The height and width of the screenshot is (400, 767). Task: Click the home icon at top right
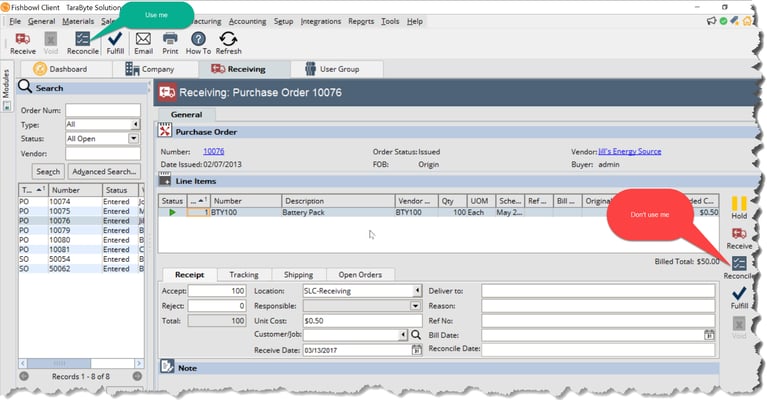pos(747,21)
